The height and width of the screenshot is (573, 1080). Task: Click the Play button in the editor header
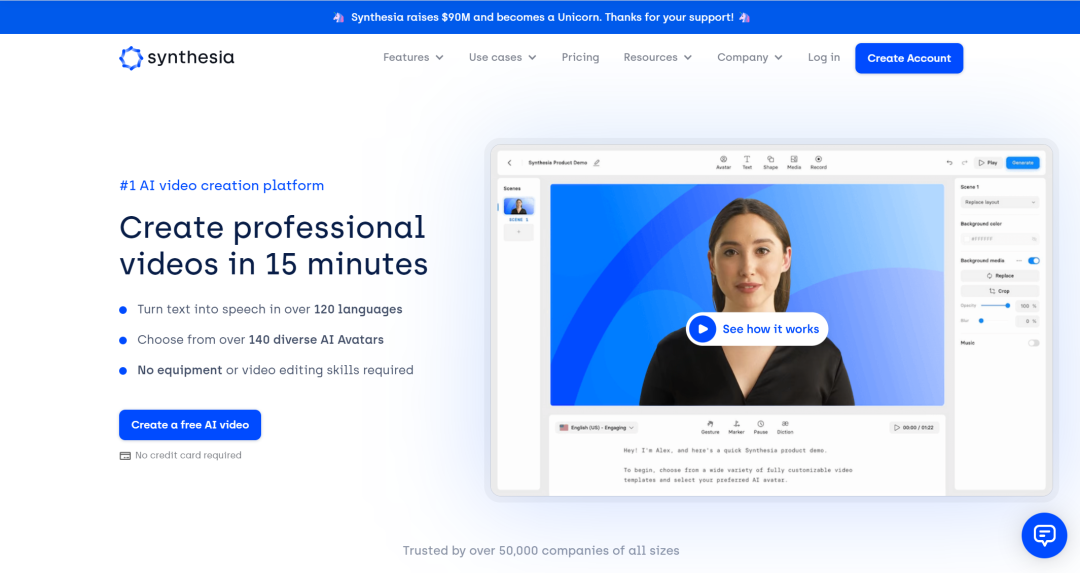[988, 163]
